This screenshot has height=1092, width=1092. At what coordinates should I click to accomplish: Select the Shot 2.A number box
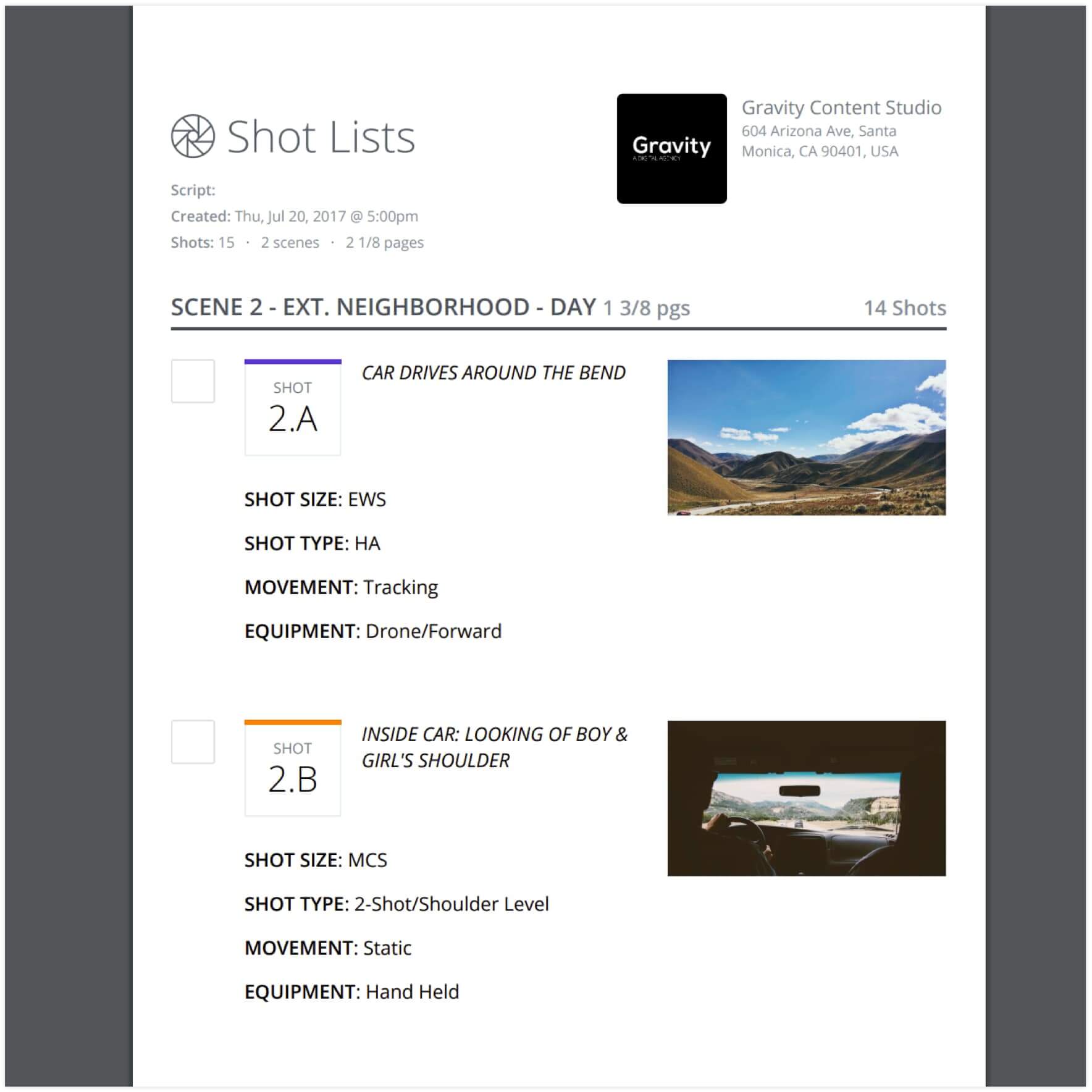point(293,409)
